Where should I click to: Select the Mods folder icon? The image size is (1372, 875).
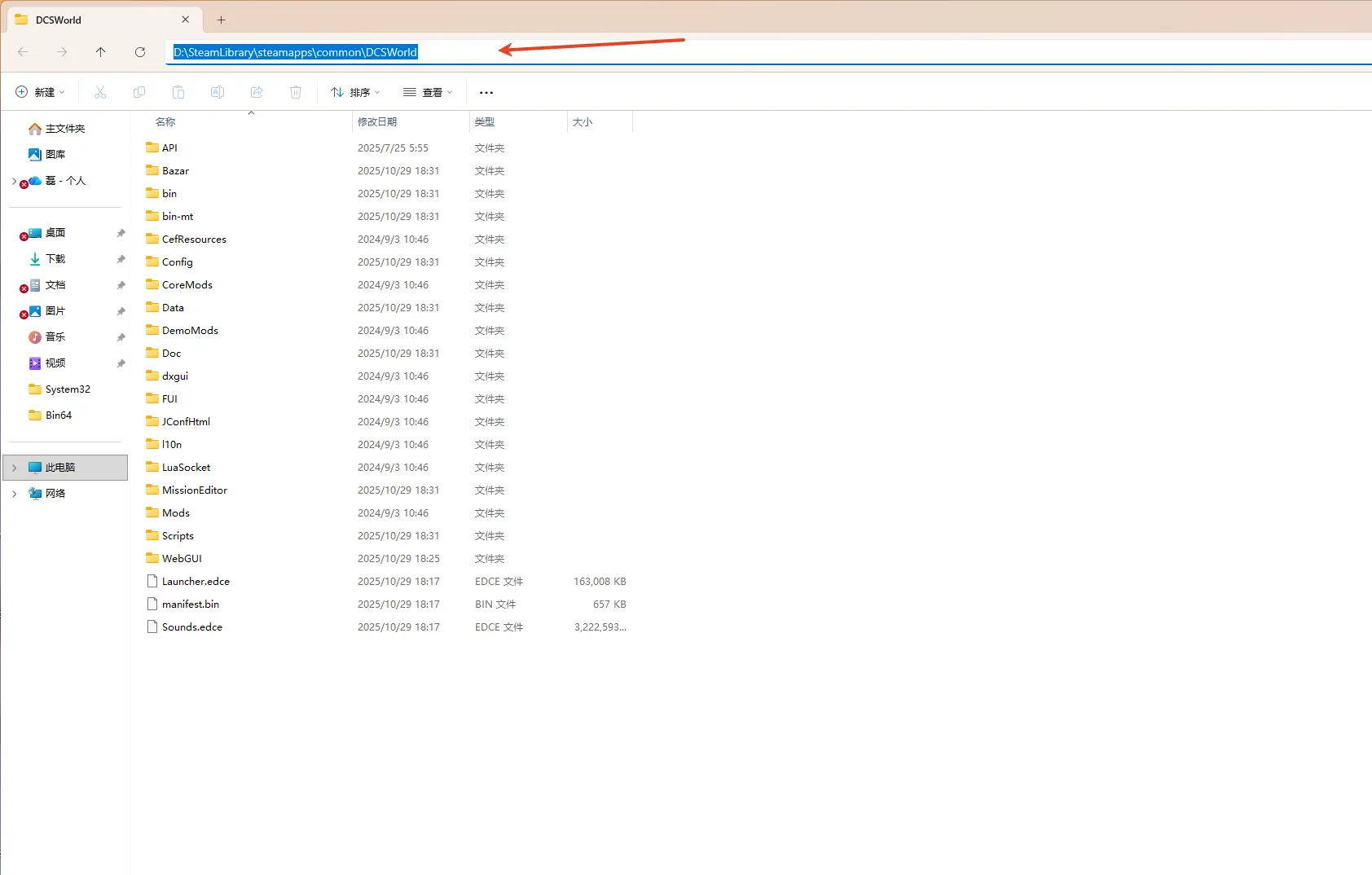click(x=152, y=512)
